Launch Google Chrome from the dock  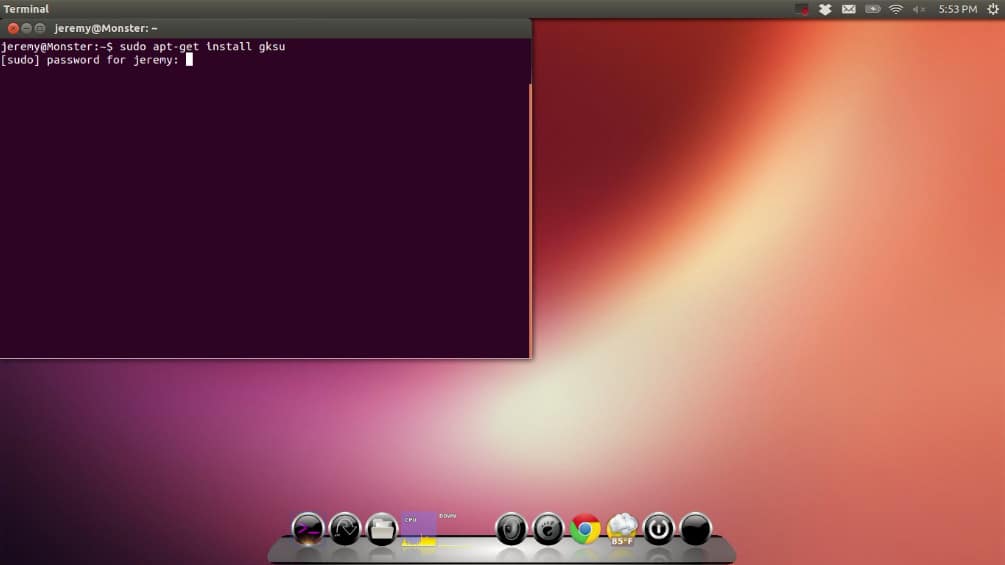pos(585,529)
